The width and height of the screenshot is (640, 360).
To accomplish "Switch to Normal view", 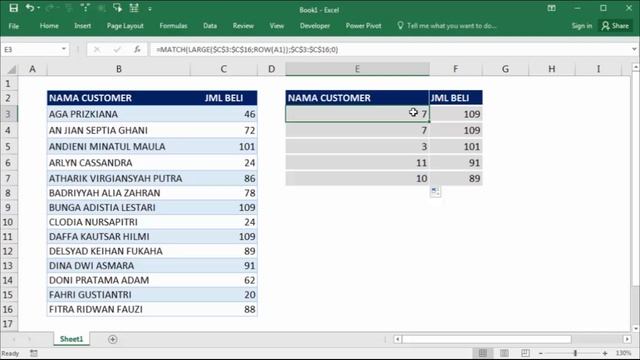I will click(x=483, y=353).
